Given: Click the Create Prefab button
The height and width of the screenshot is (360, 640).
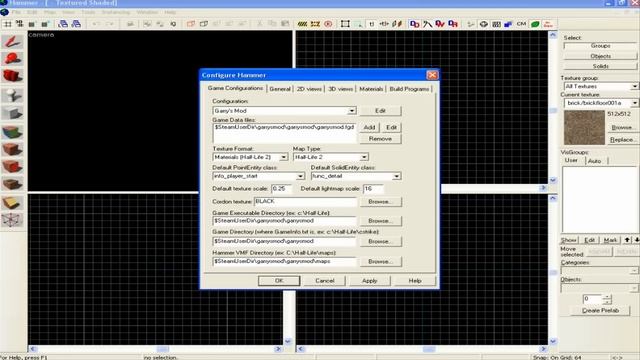Looking at the screenshot, I should click(600, 311).
